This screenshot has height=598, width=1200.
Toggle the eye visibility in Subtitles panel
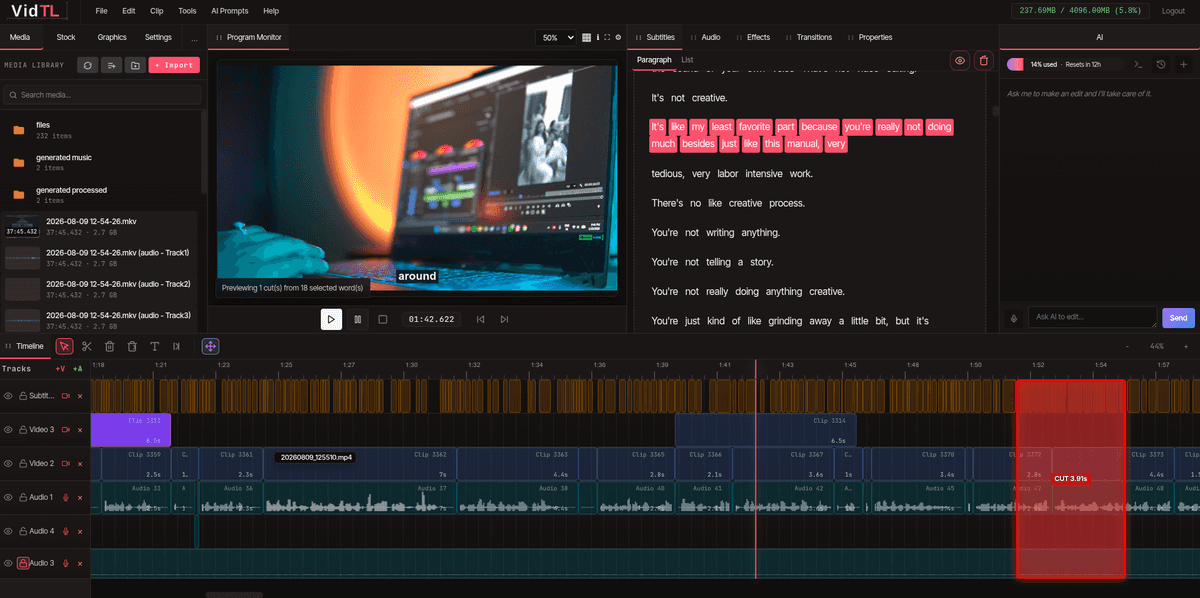click(960, 61)
